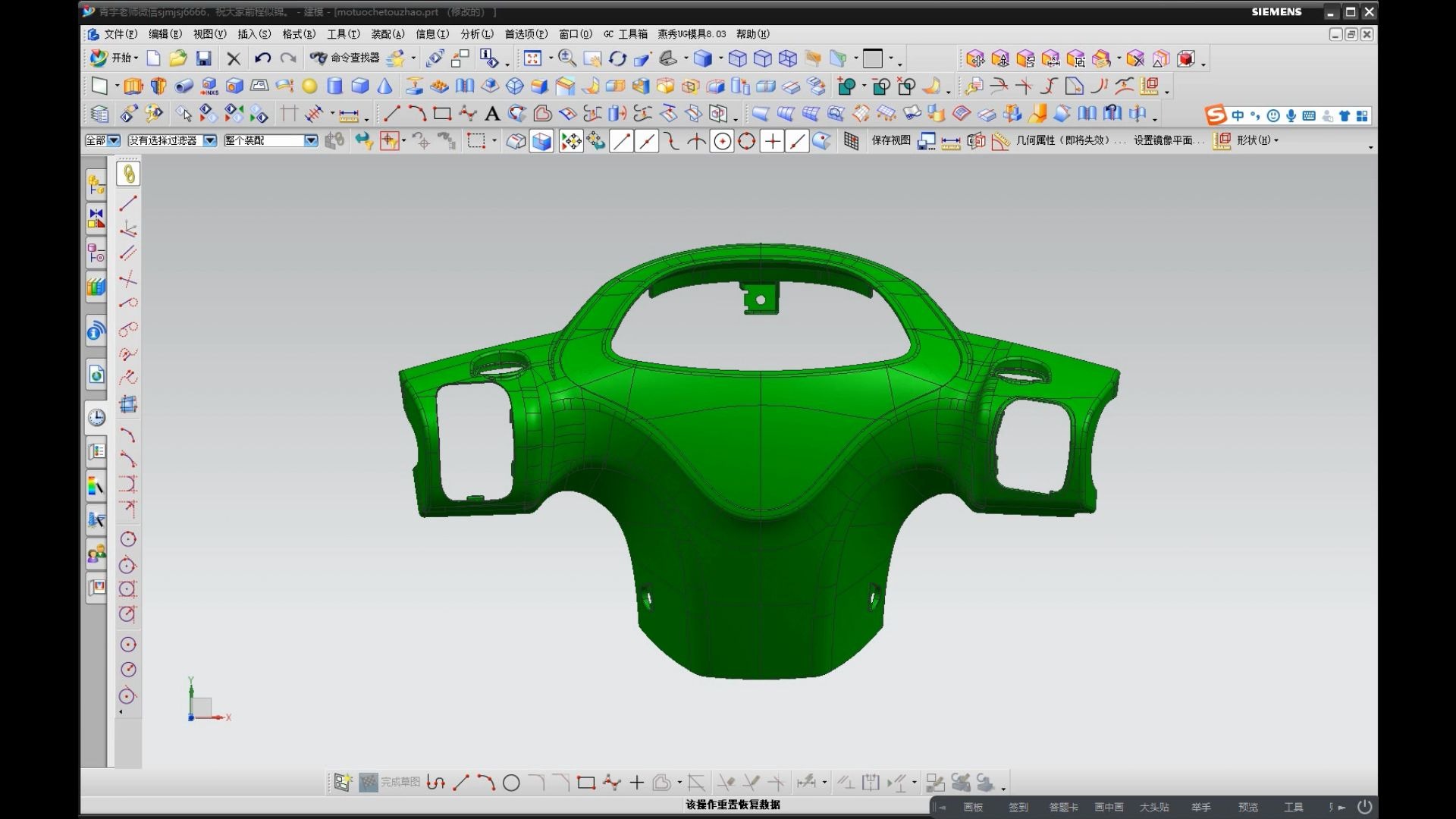Toggle the midpoint snap option

coord(646,142)
